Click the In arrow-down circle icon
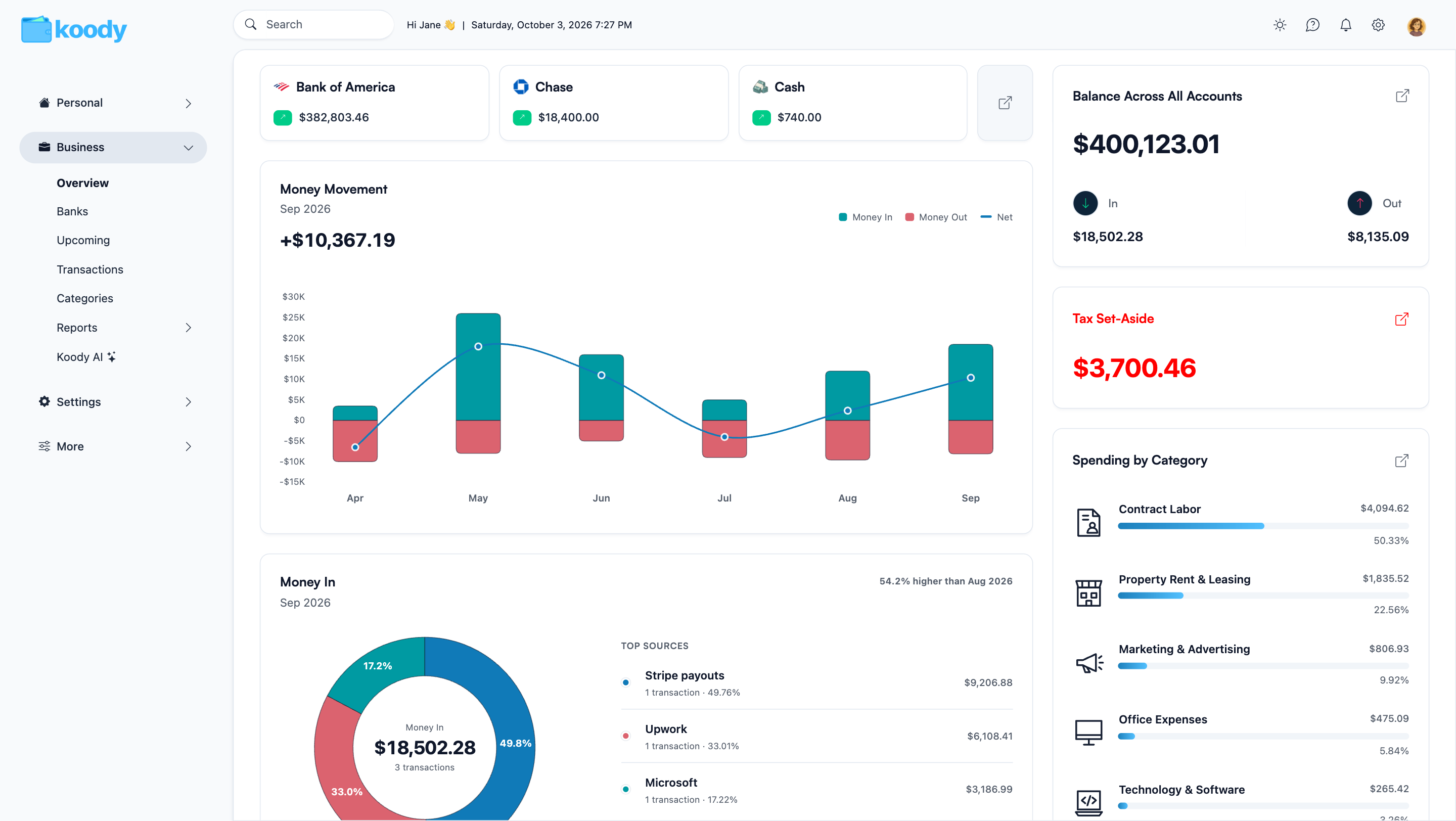The width and height of the screenshot is (1456, 821). (x=1085, y=203)
